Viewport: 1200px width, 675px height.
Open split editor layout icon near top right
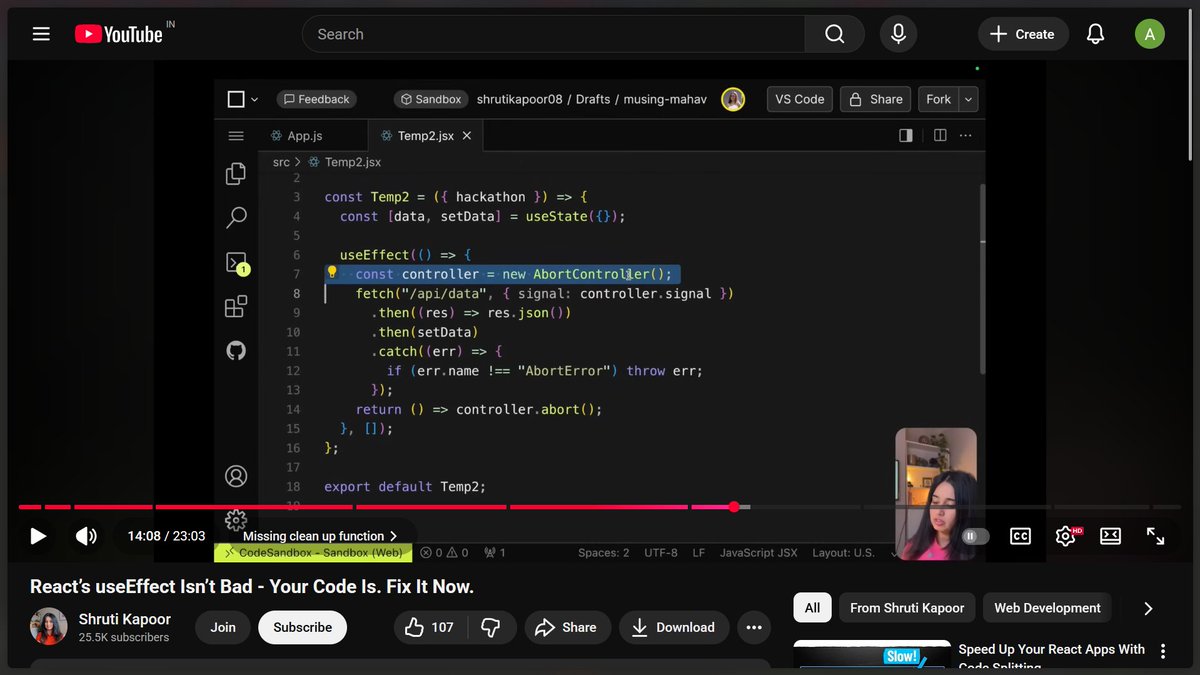940,135
